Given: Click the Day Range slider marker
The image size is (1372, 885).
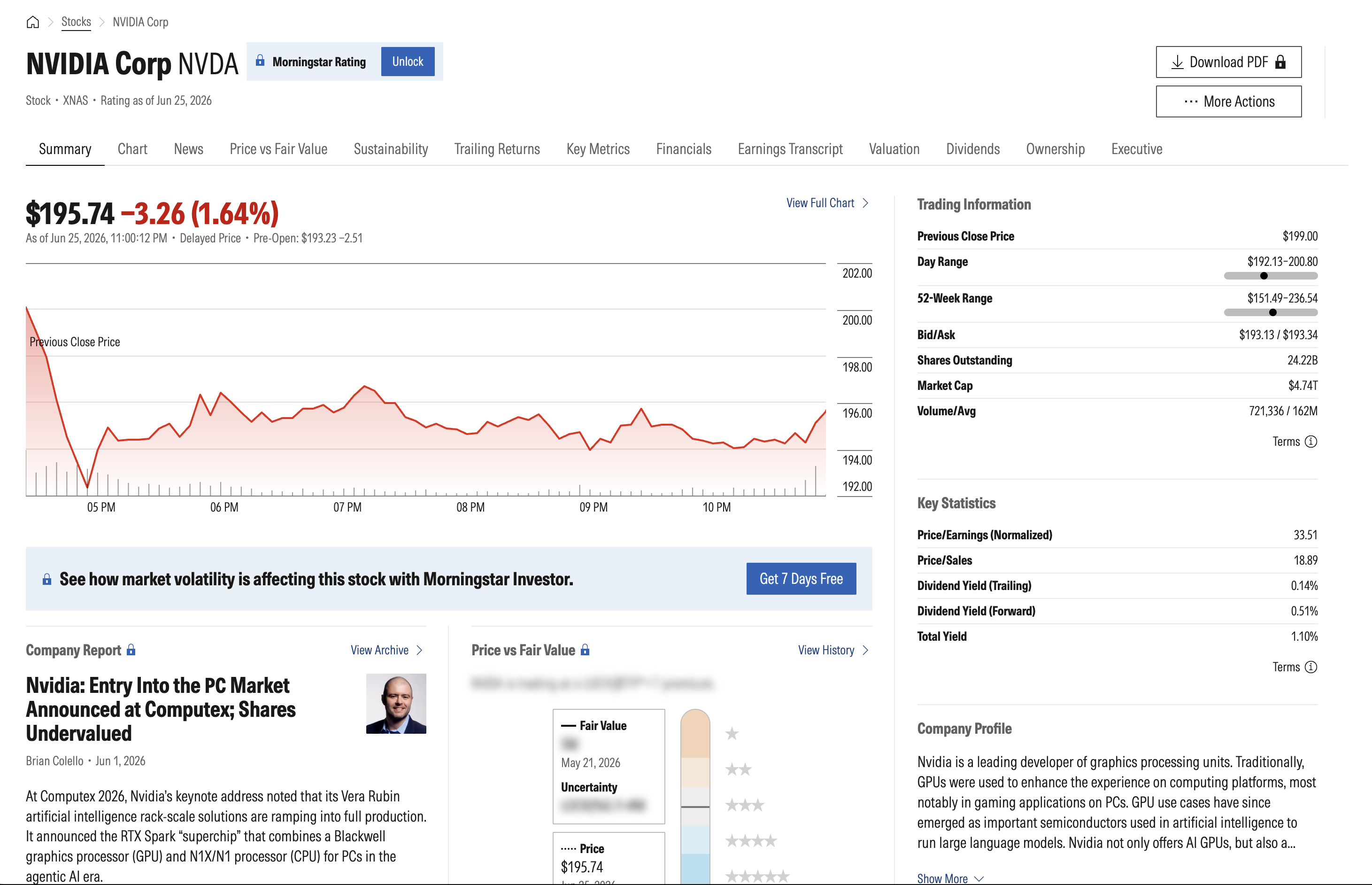Looking at the screenshot, I should [x=1264, y=276].
